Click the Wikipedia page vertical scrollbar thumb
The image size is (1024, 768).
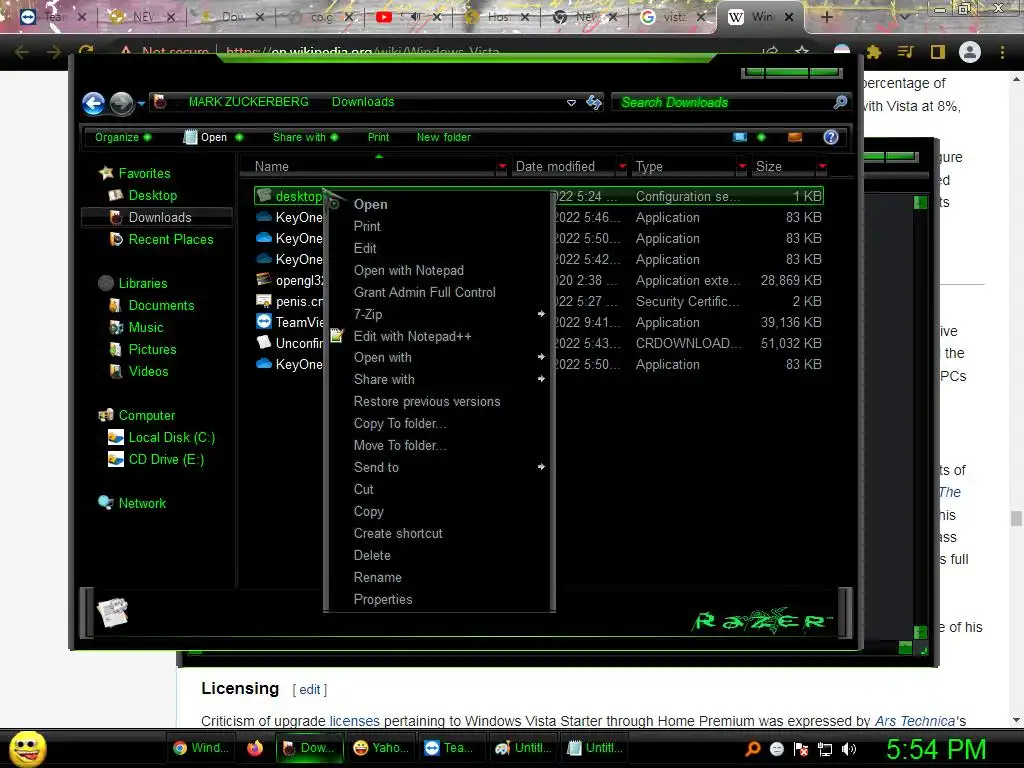coord(1016,519)
